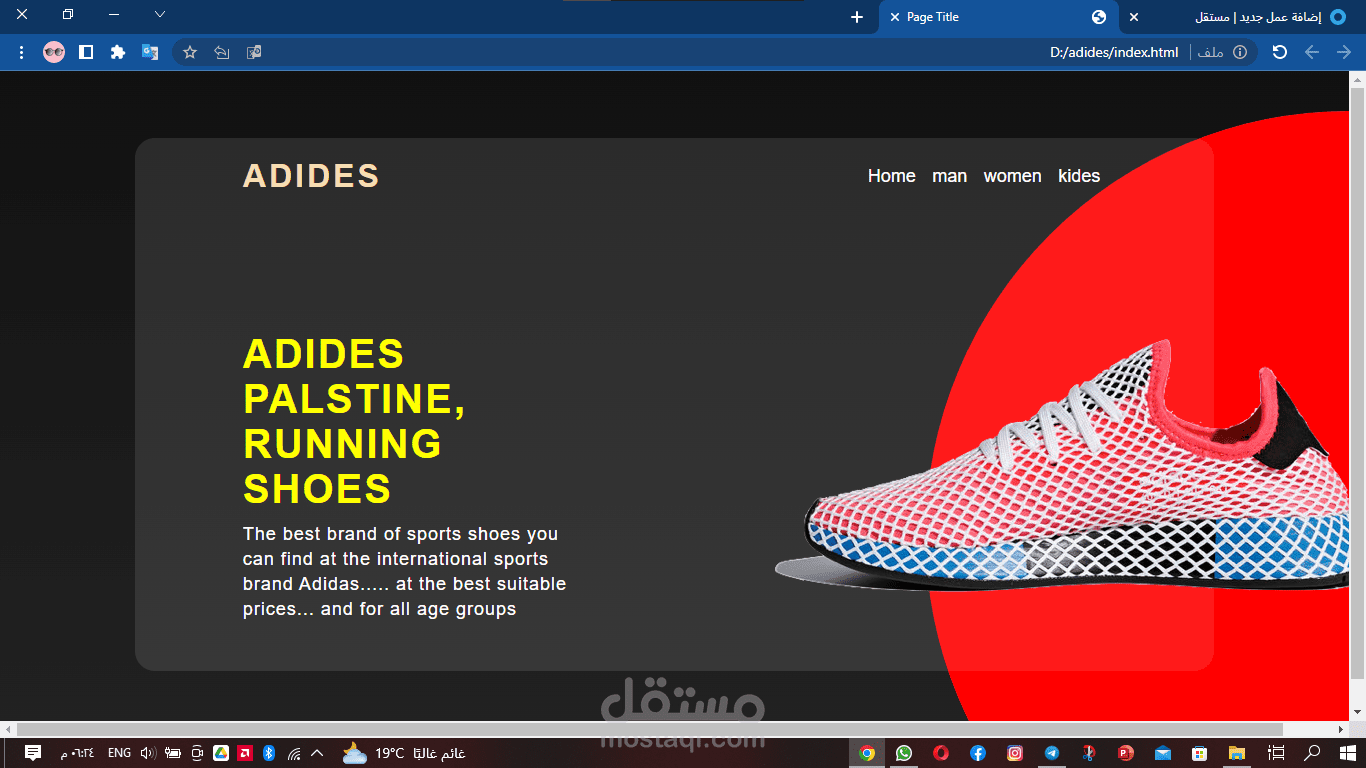Viewport: 1366px width, 768px height.
Task: Click the translate page icon in address bar
Action: [254, 52]
